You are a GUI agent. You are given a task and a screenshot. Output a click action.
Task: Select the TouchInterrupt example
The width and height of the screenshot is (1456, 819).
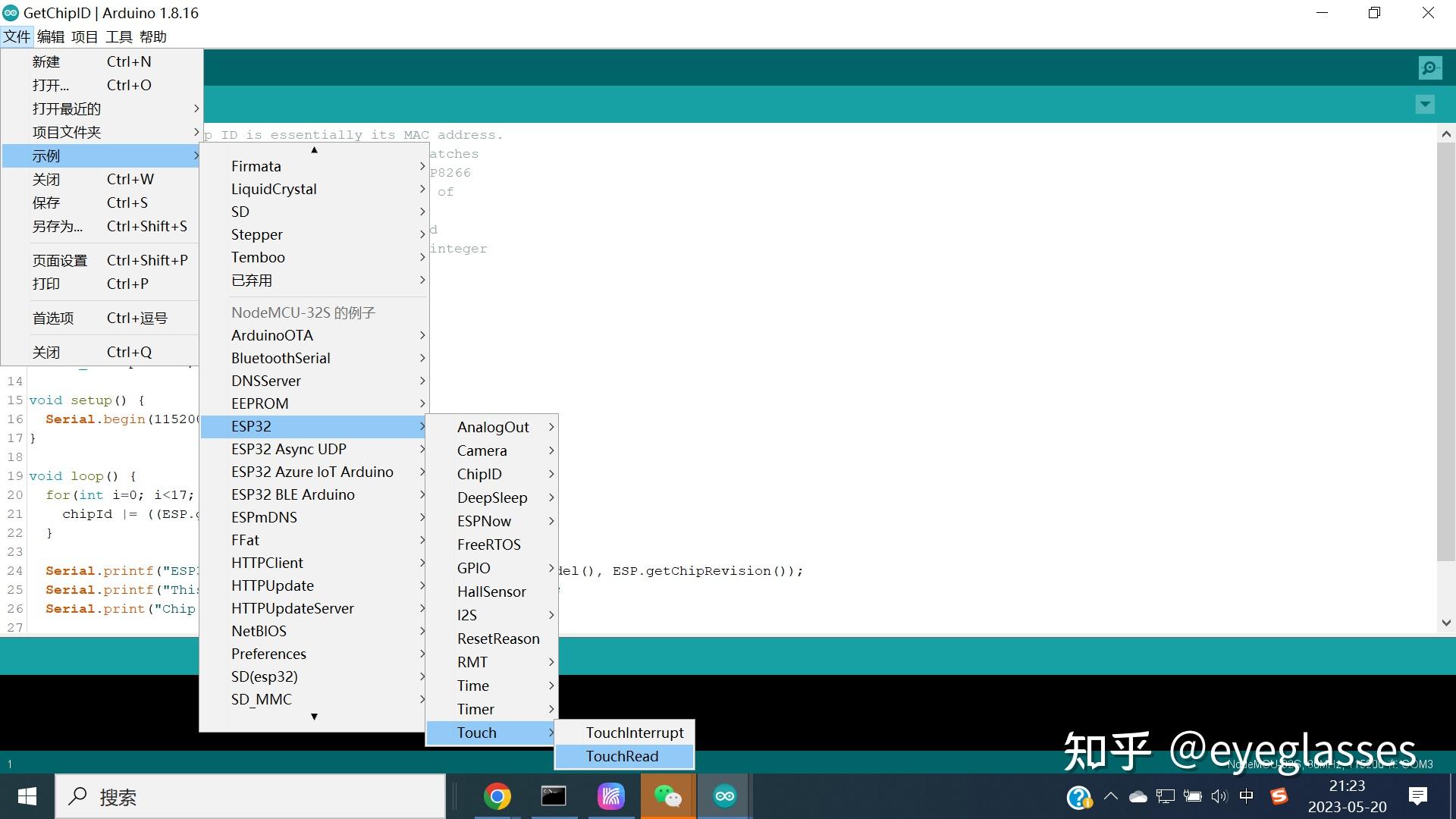click(634, 733)
